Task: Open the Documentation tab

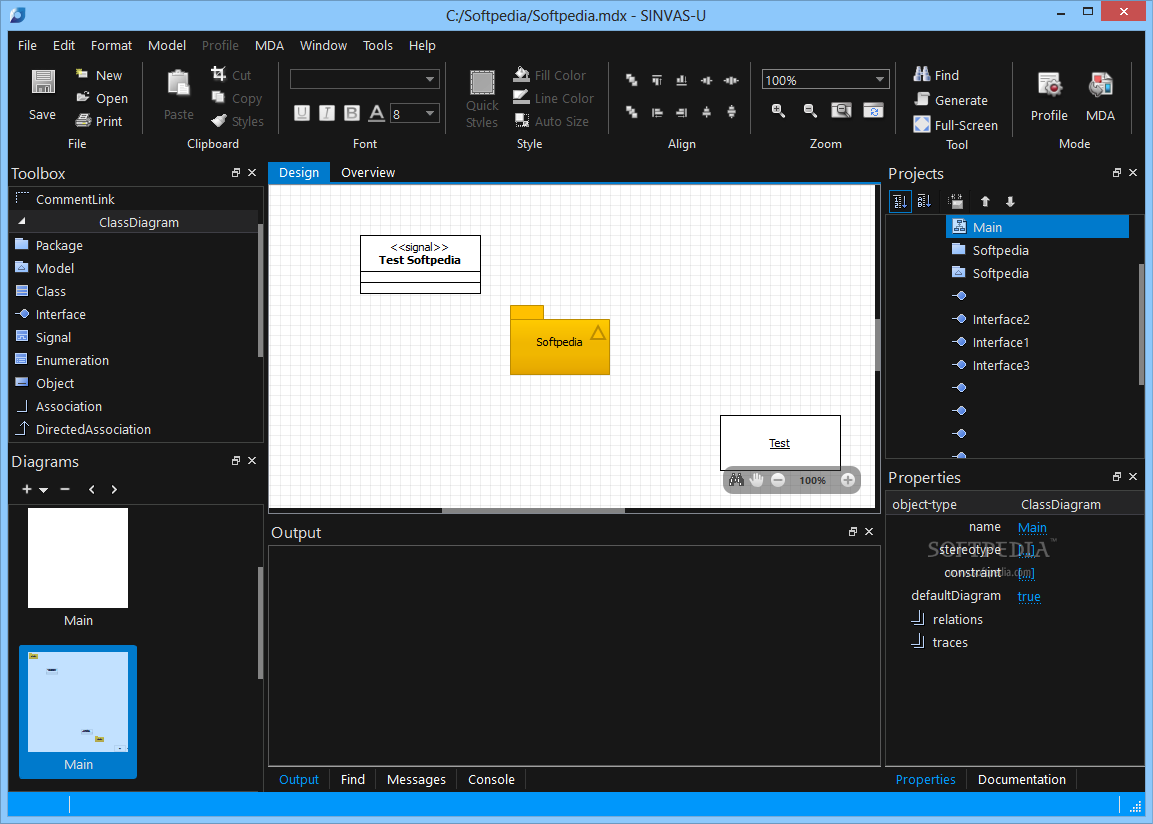Action: pyautogui.click(x=1021, y=780)
